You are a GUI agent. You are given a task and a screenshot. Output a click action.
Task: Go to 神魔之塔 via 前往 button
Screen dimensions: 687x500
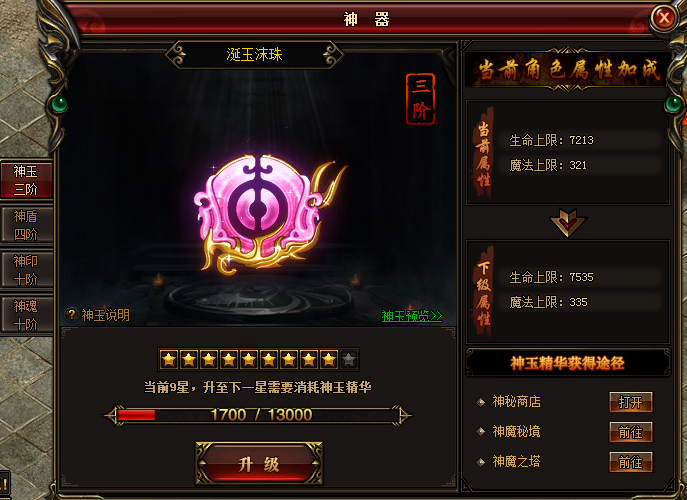(x=631, y=462)
